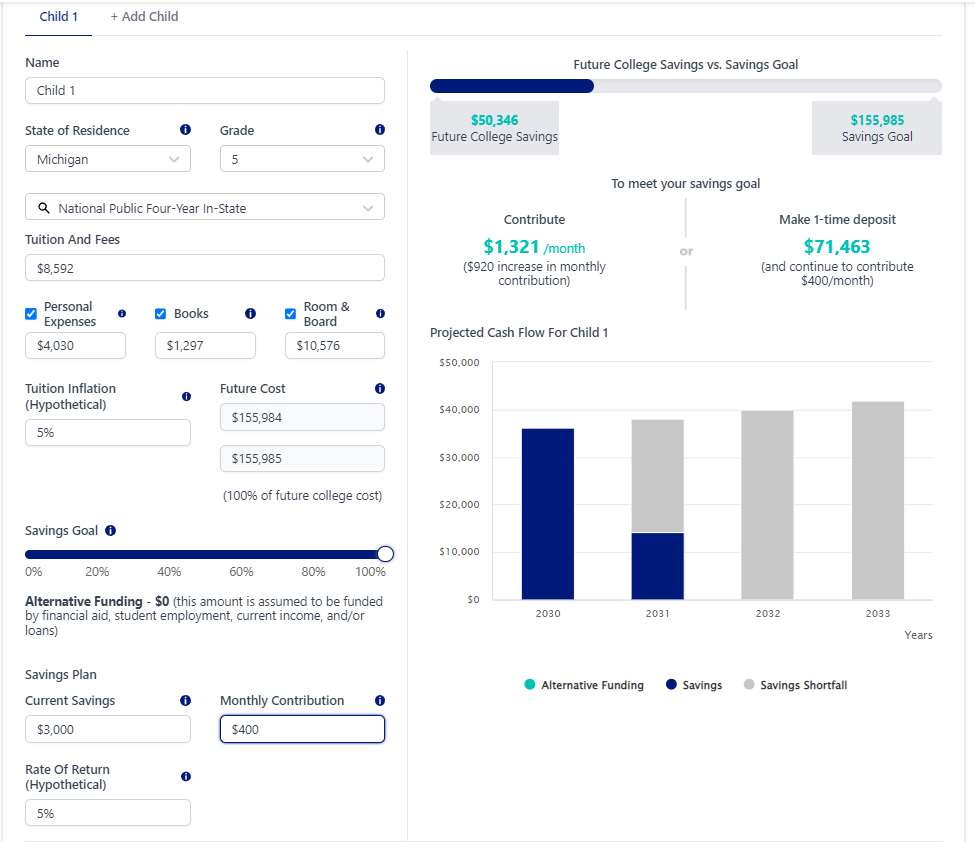Click the Savings Goal slider handle
975x842 pixels.
point(385,554)
